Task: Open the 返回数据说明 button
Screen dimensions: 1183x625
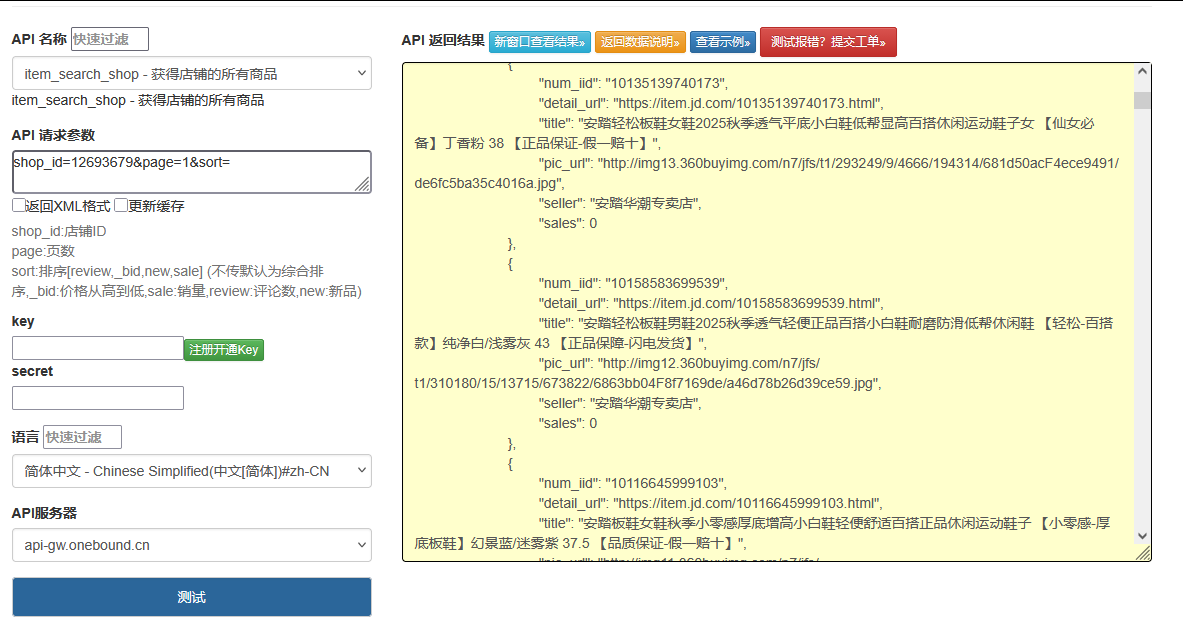Action: click(640, 42)
